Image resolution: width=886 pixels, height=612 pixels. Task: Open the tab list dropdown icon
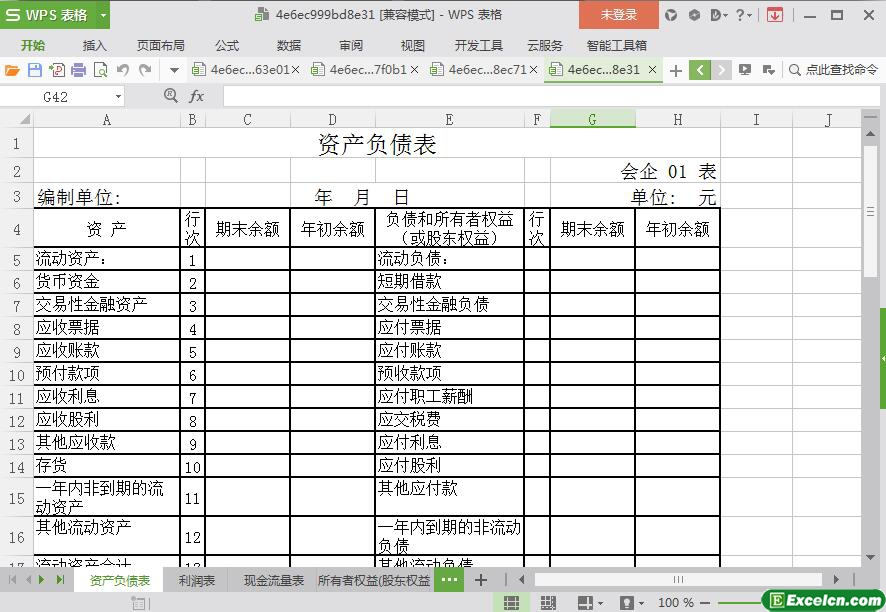[x=768, y=70]
